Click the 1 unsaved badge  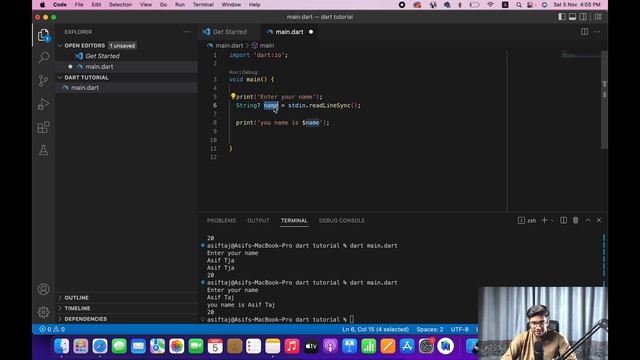(122, 46)
